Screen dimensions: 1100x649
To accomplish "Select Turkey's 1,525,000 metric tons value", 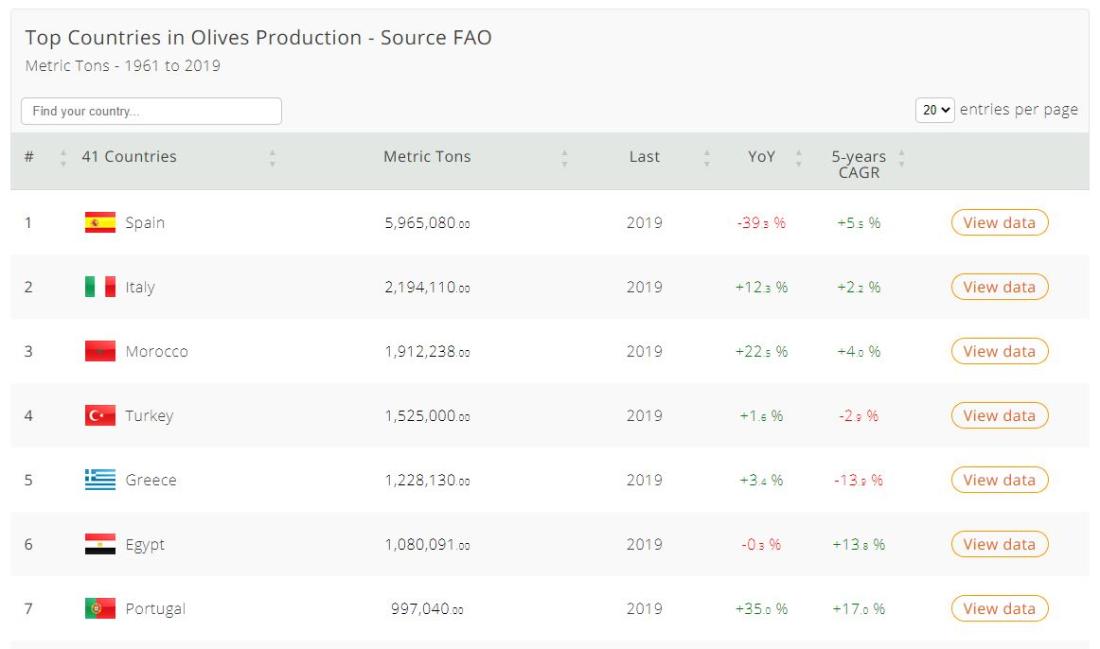I will 427,416.
